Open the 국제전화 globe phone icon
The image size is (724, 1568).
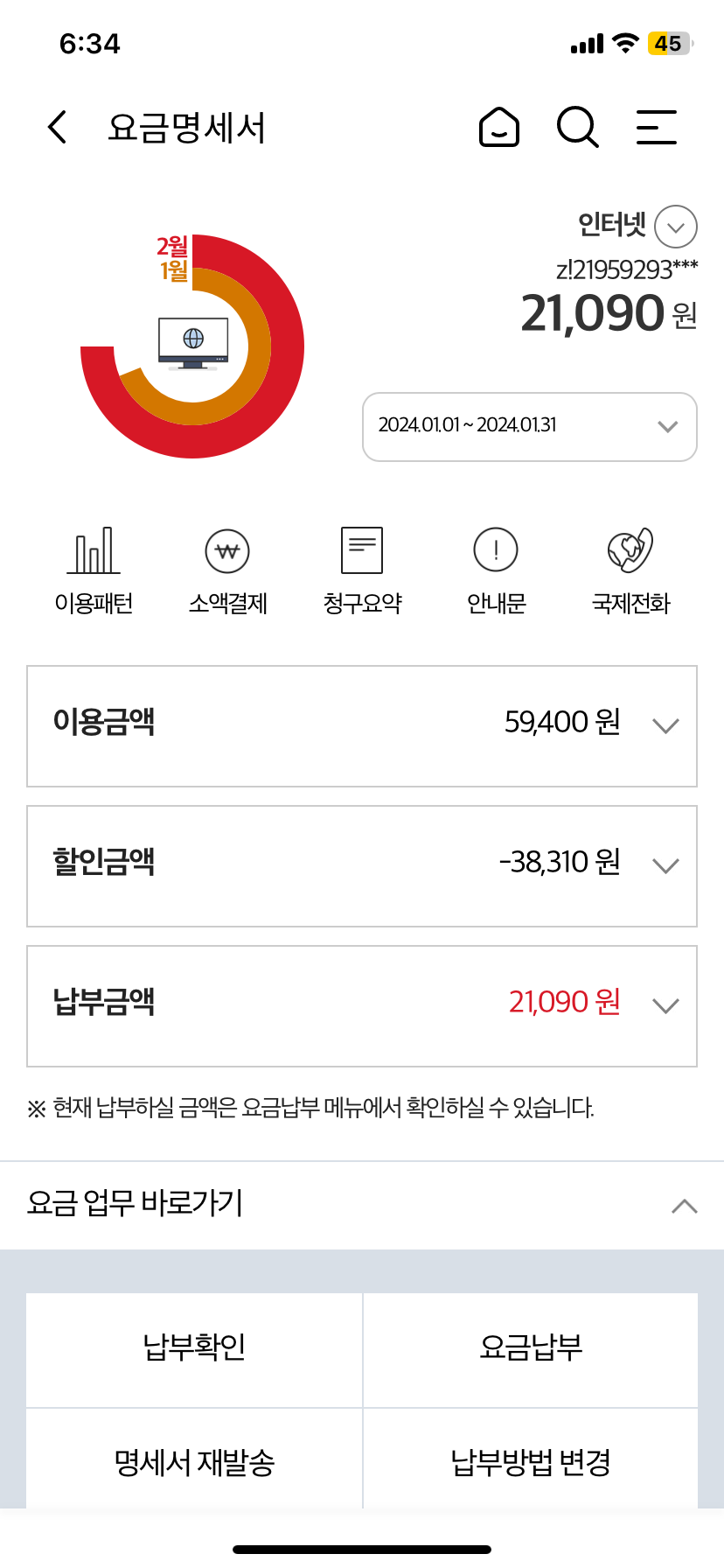coord(630,550)
